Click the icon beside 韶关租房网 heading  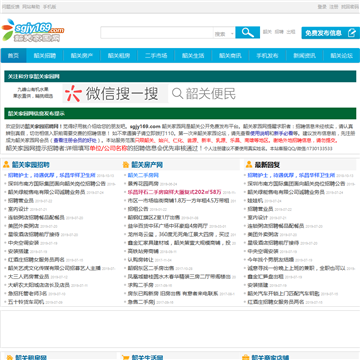click(9, 358)
